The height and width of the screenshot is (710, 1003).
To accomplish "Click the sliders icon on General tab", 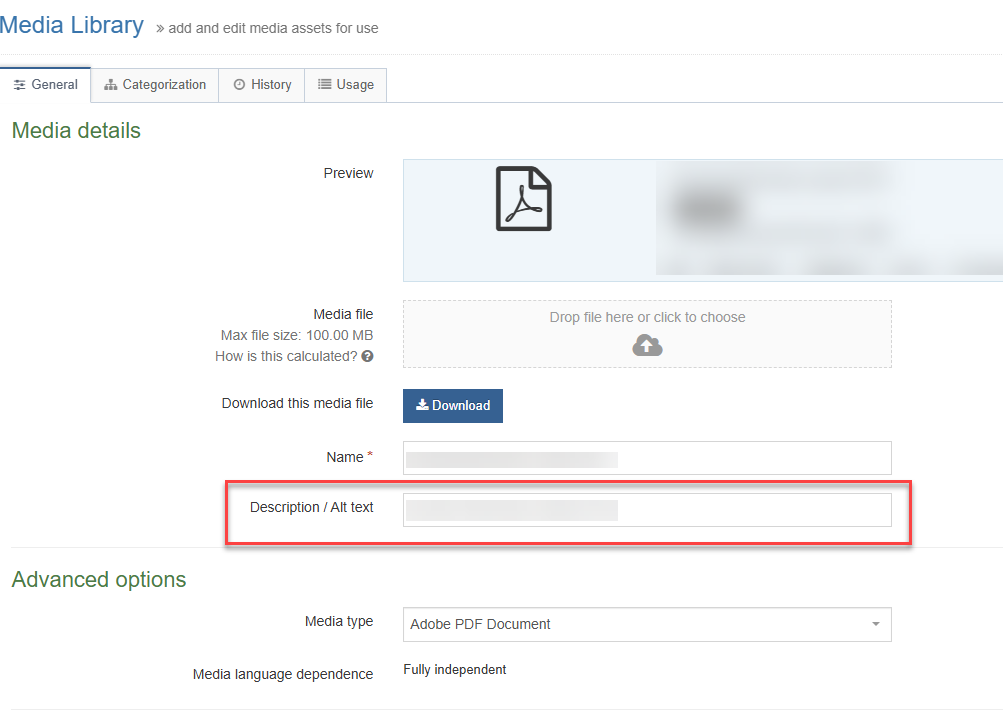I will pos(19,85).
